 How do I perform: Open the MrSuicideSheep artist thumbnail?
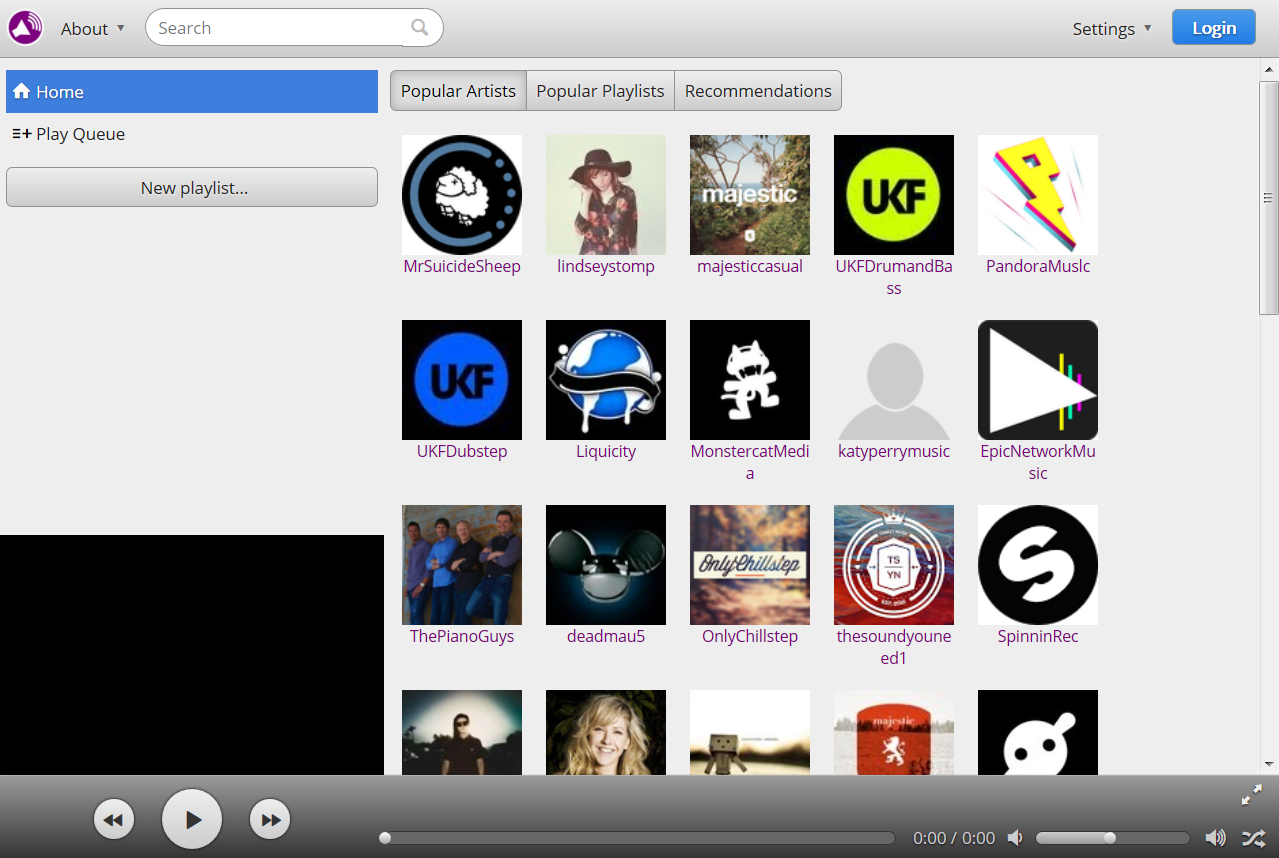(462, 195)
